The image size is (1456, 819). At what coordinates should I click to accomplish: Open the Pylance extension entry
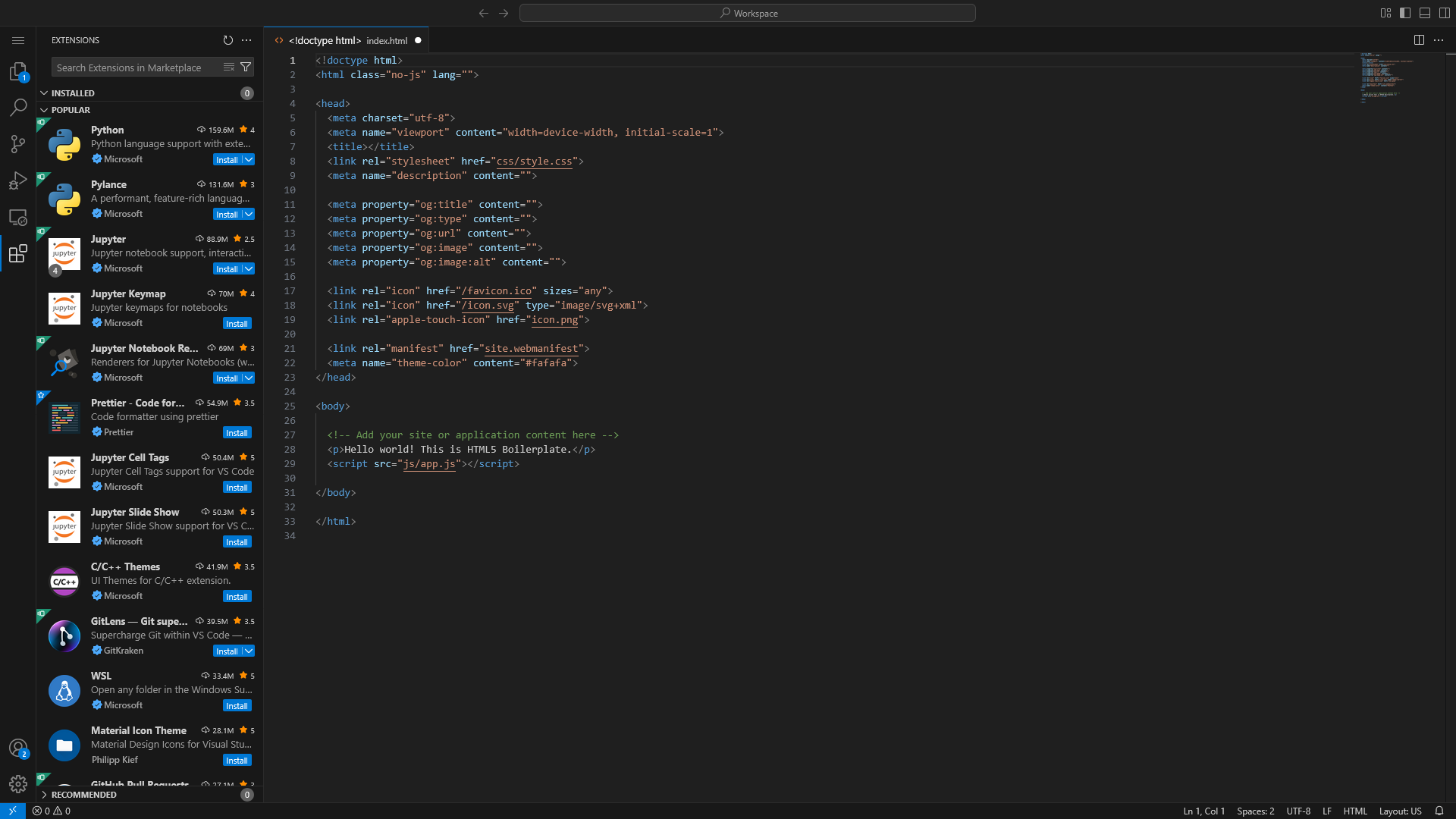coord(150,199)
